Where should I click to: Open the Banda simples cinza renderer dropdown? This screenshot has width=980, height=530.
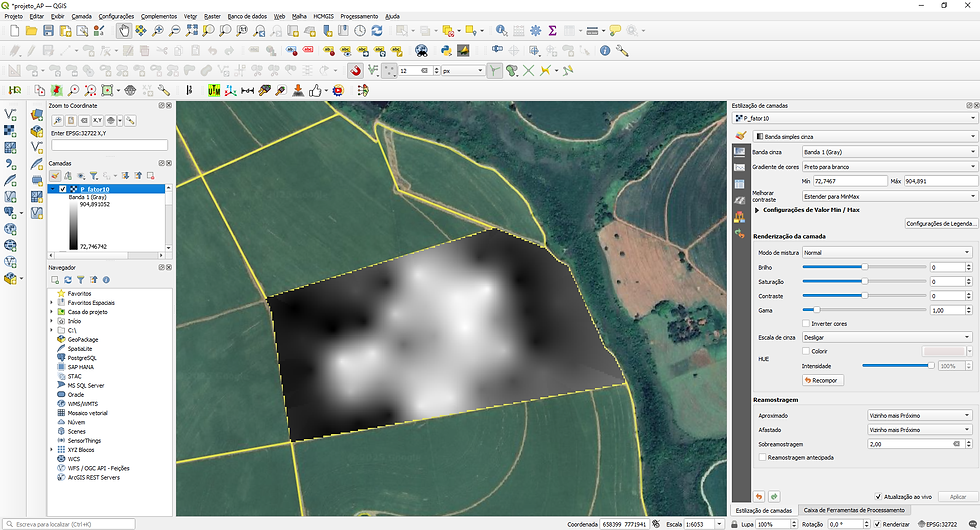pos(865,136)
